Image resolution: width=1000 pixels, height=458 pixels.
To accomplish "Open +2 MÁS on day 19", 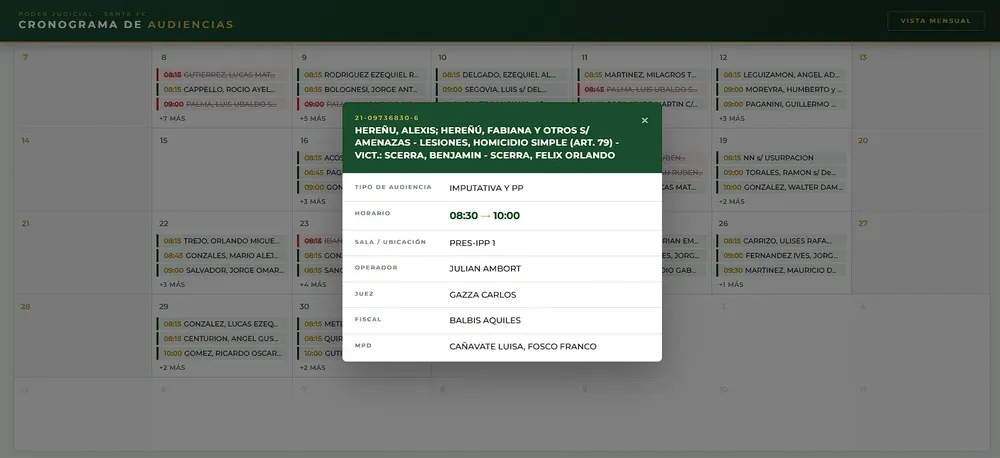I will click(732, 202).
